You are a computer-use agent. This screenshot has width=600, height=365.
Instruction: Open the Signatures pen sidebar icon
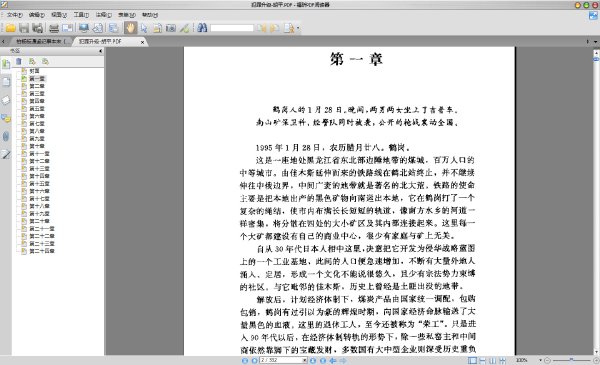point(6,155)
